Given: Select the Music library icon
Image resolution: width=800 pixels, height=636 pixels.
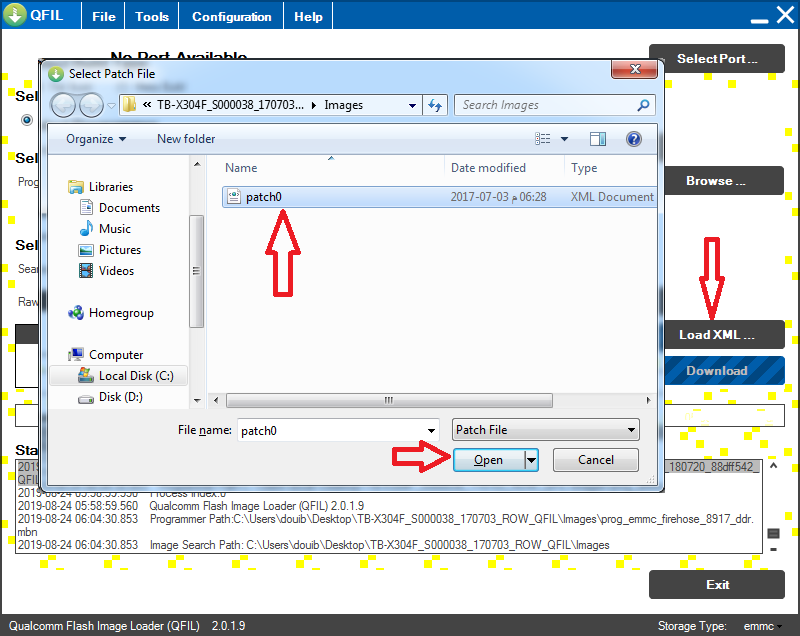Looking at the screenshot, I should click(x=88, y=229).
